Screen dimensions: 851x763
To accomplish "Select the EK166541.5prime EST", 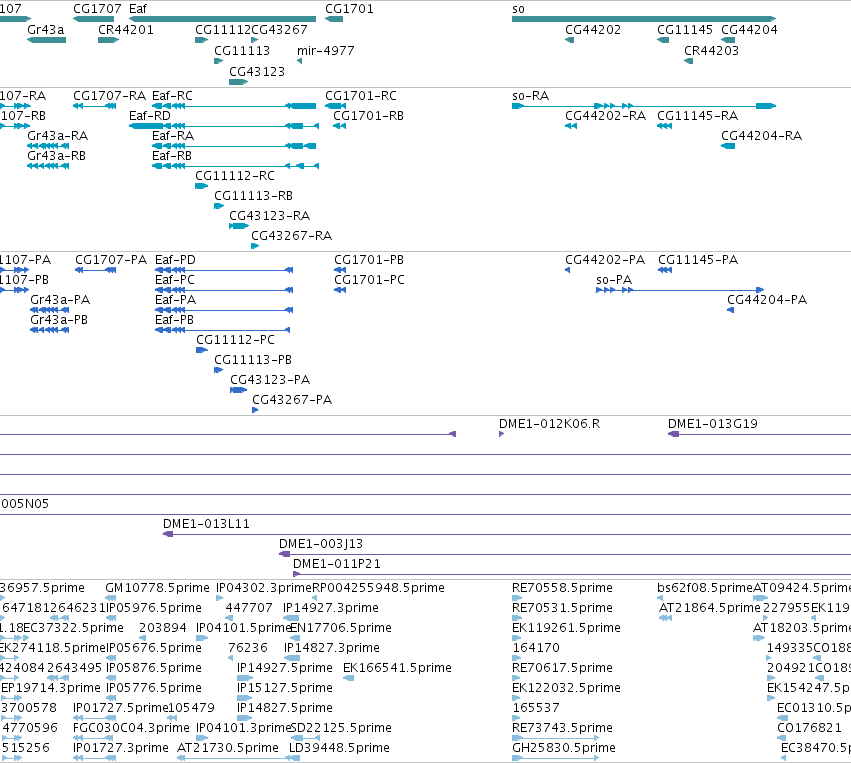I will 348,678.
